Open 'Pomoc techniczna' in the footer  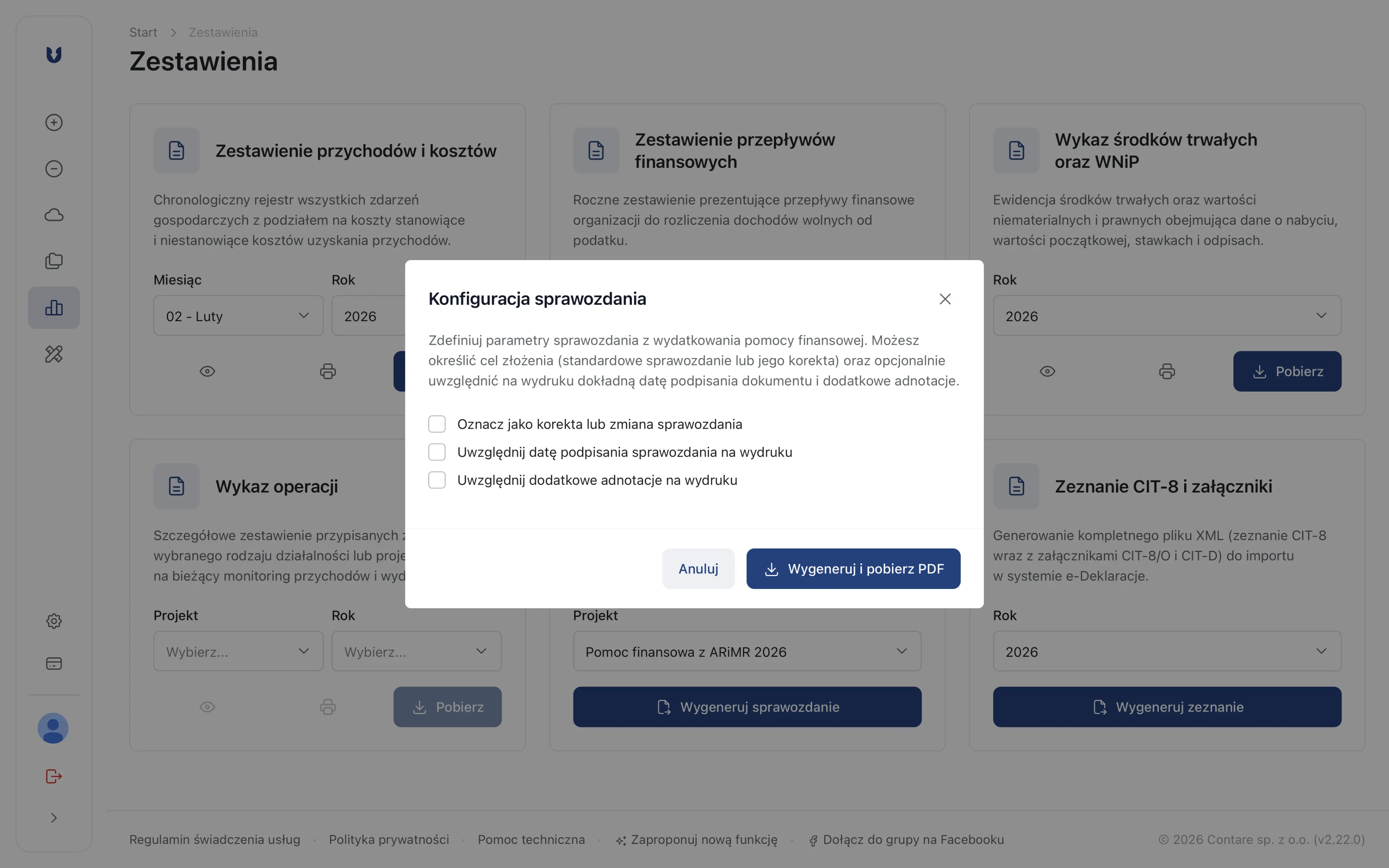point(531,839)
